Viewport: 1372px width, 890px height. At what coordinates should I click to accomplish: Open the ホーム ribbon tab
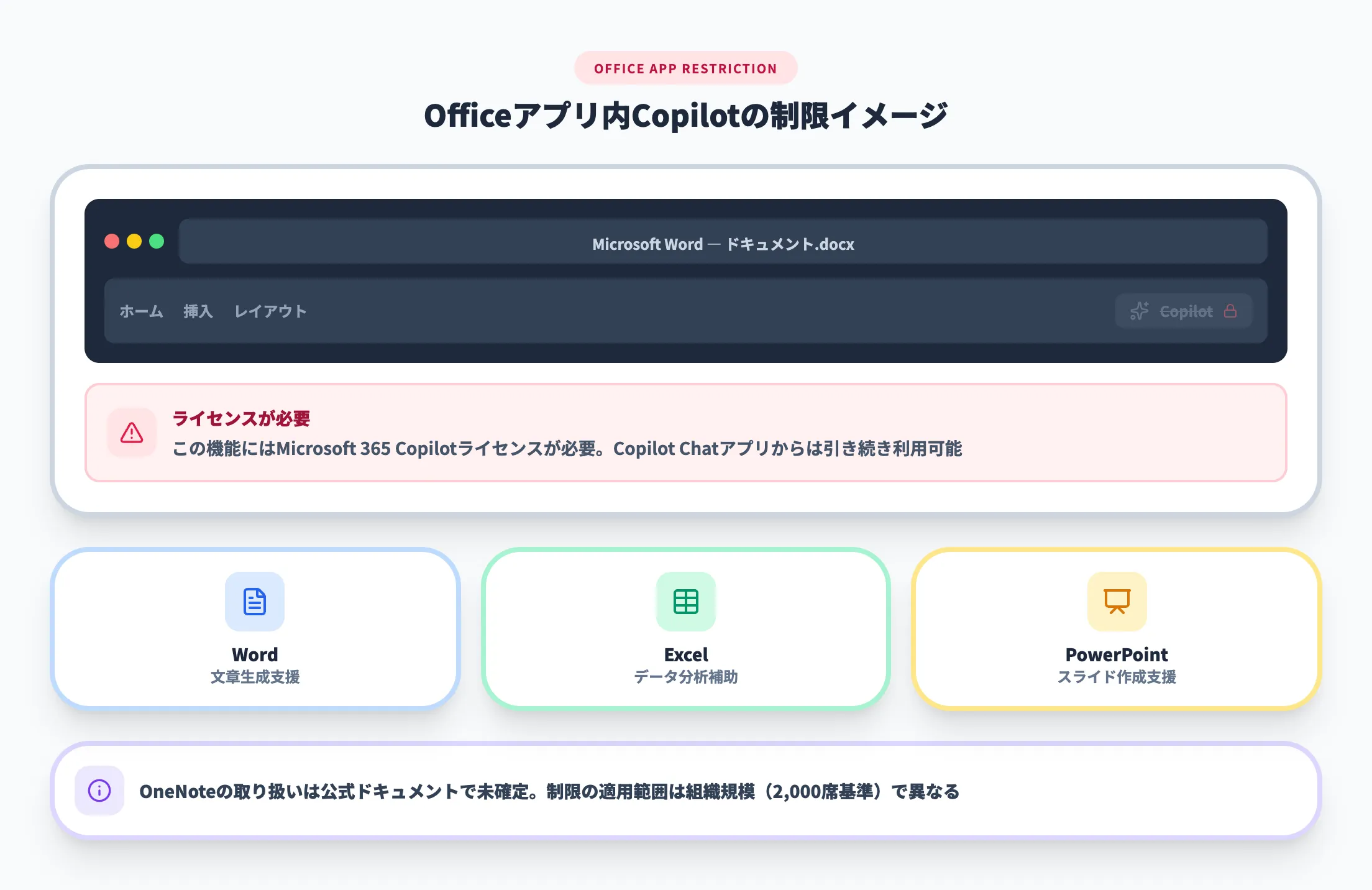tap(141, 311)
